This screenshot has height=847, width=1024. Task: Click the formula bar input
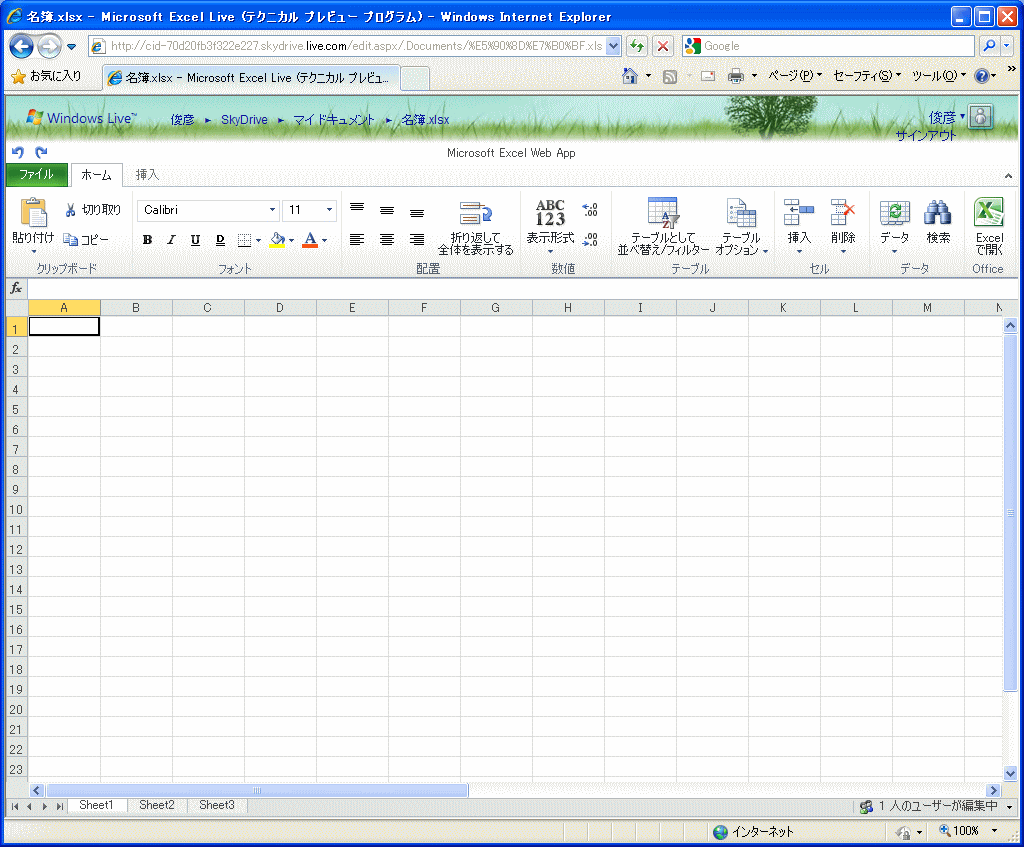(521, 288)
